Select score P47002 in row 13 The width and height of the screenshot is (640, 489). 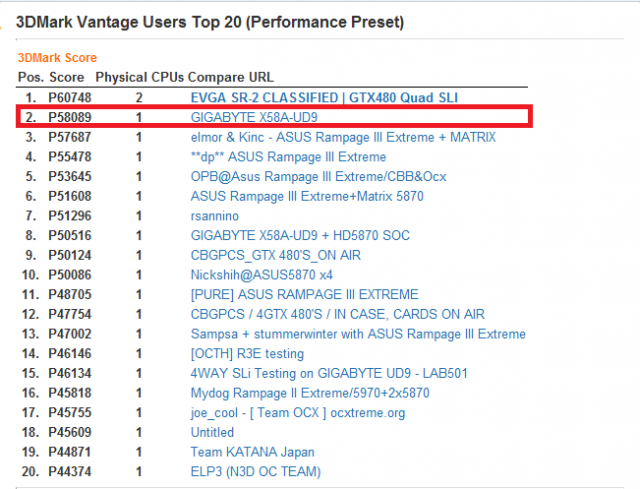tap(70, 334)
